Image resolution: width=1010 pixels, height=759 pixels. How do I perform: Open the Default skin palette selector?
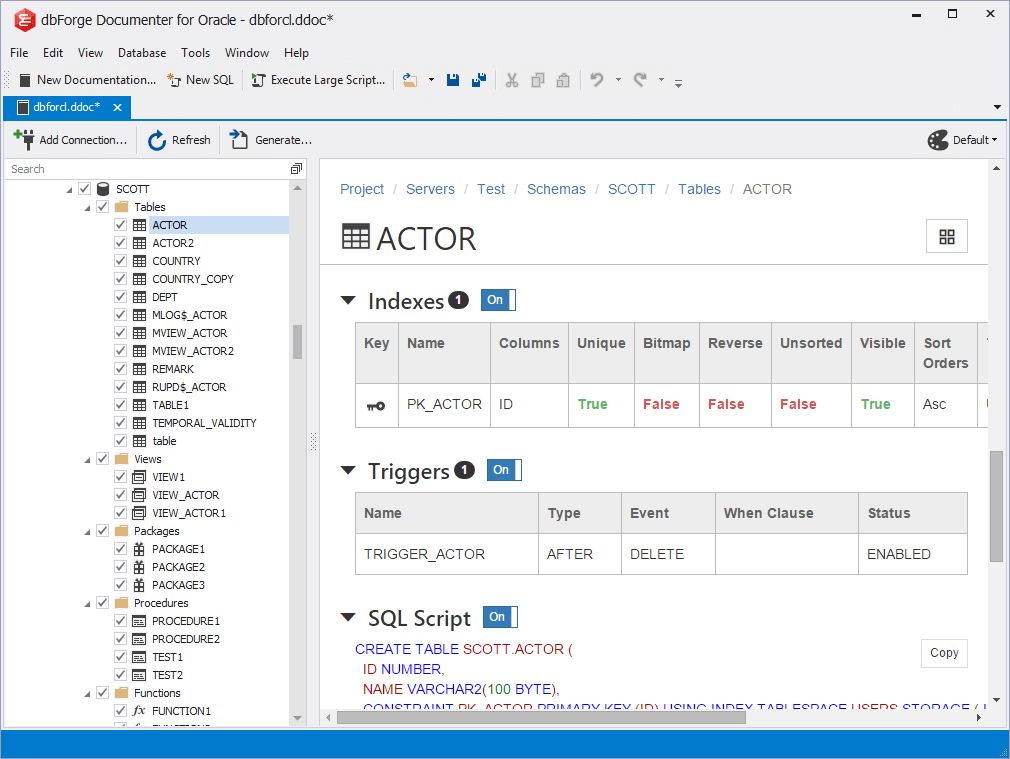tap(961, 140)
